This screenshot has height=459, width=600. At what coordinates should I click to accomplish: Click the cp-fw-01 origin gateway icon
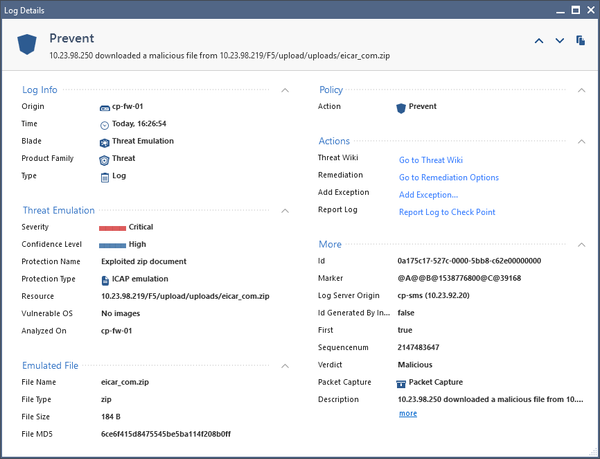click(x=104, y=107)
